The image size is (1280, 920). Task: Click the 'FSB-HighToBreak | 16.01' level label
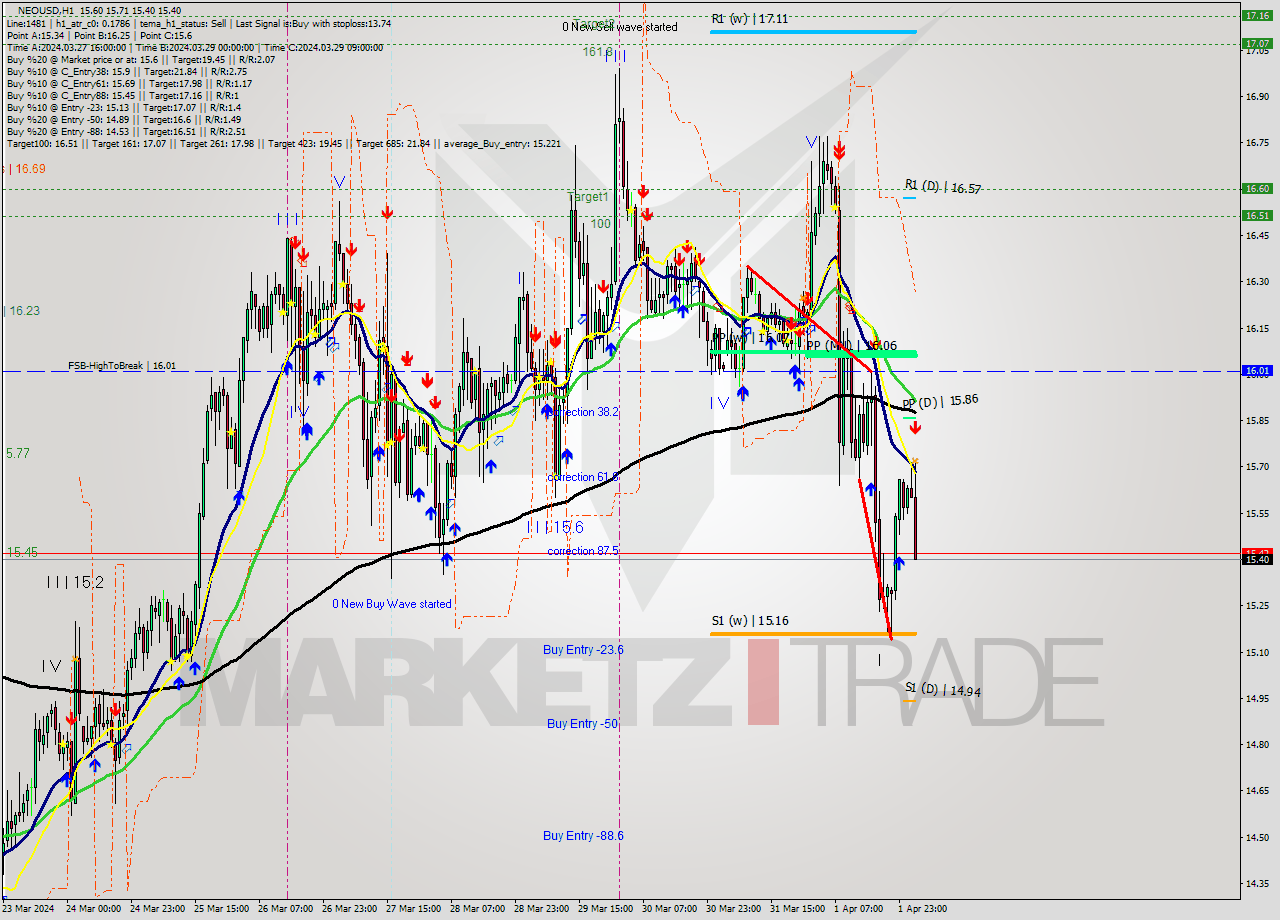(122, 366)
